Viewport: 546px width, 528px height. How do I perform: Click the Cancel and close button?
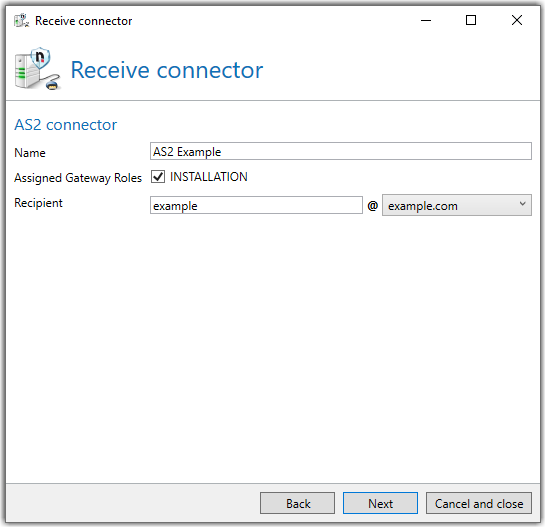click(x=479, y=504)
